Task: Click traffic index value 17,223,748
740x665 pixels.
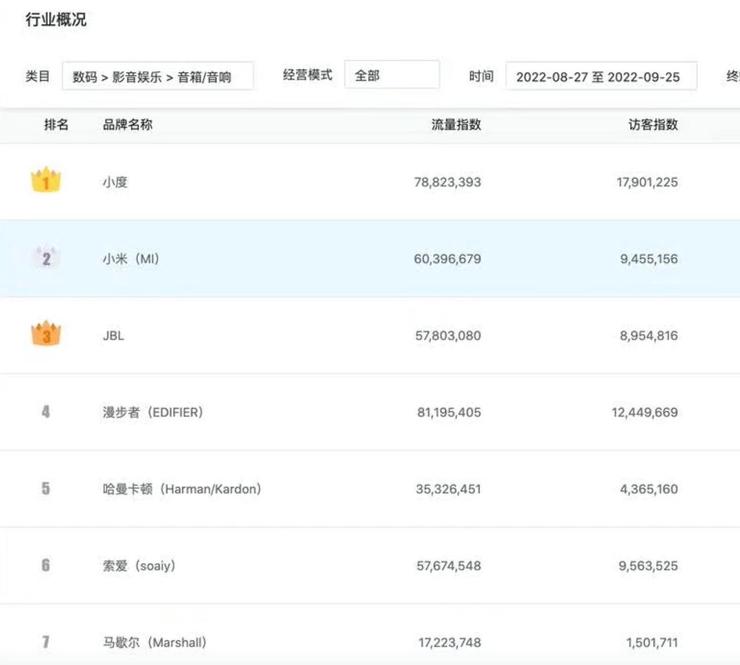Action: [450, 642]
